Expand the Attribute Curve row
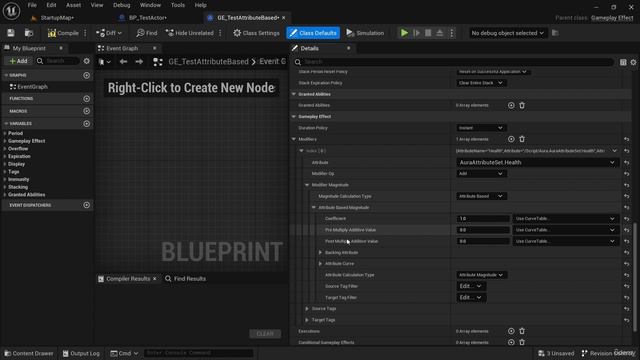The height and width of the screenshot is (360, 640). 320,264
